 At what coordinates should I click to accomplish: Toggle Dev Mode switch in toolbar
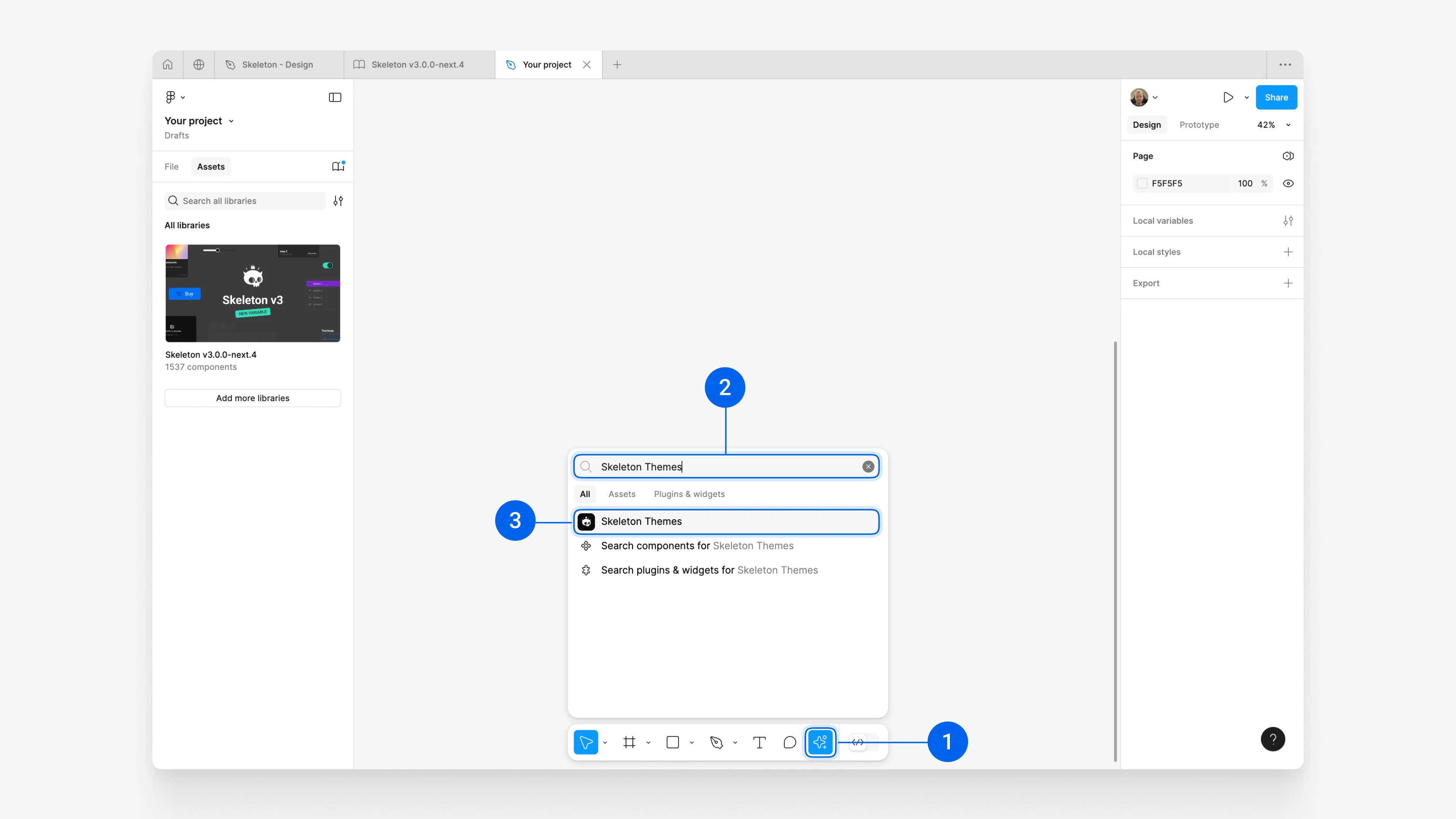coord(864,742)
